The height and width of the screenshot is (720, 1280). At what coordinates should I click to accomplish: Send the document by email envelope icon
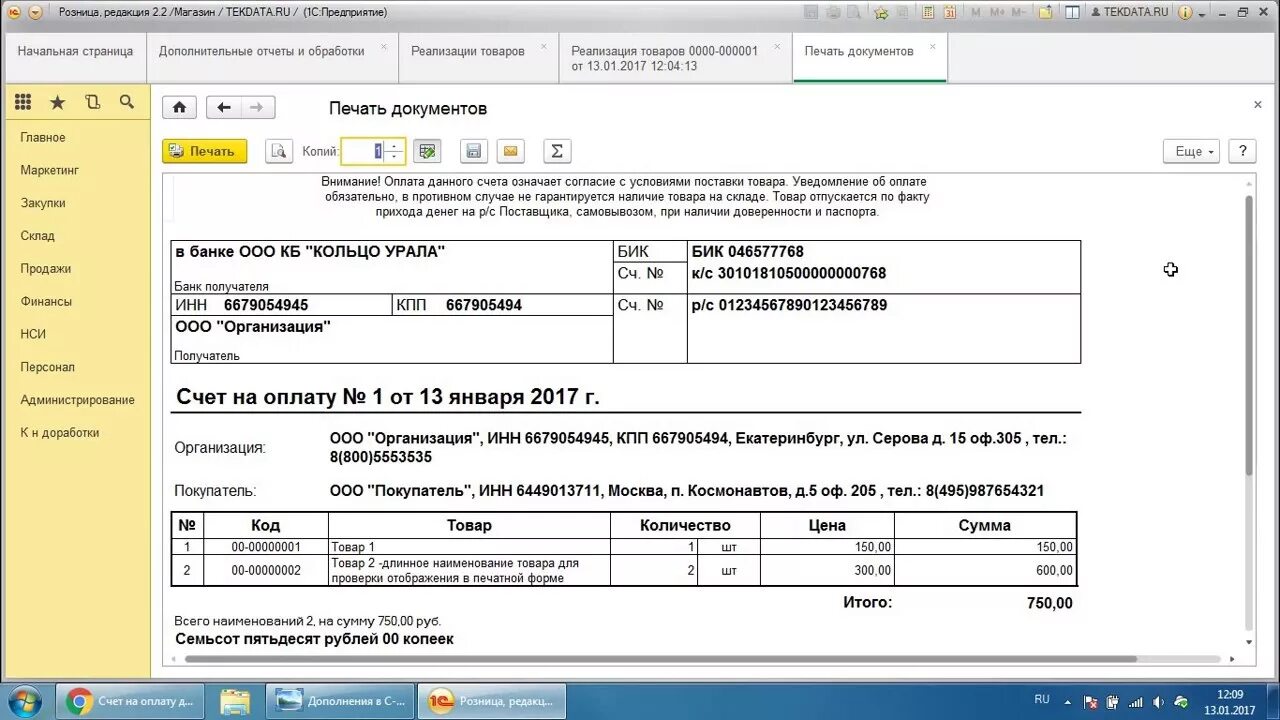(x=511, y=151)
